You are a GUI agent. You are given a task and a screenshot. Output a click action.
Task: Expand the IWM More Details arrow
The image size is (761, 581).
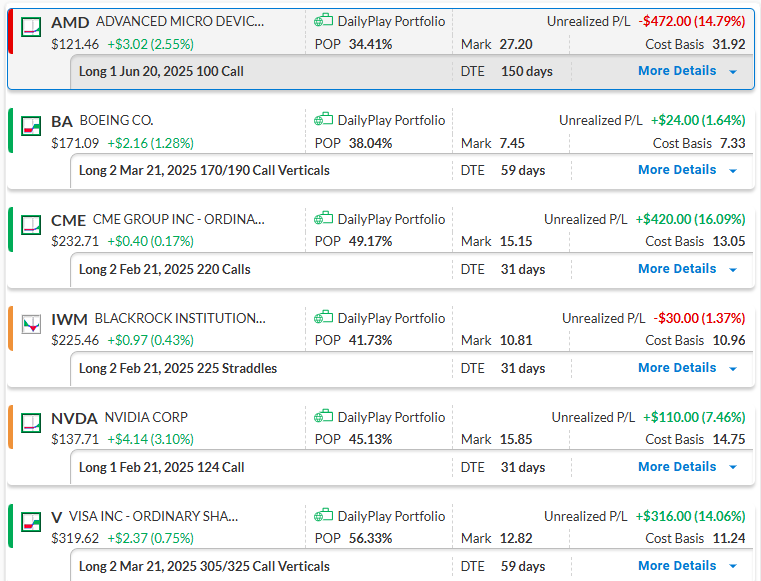pyautogui.click(x=733, y=369)
